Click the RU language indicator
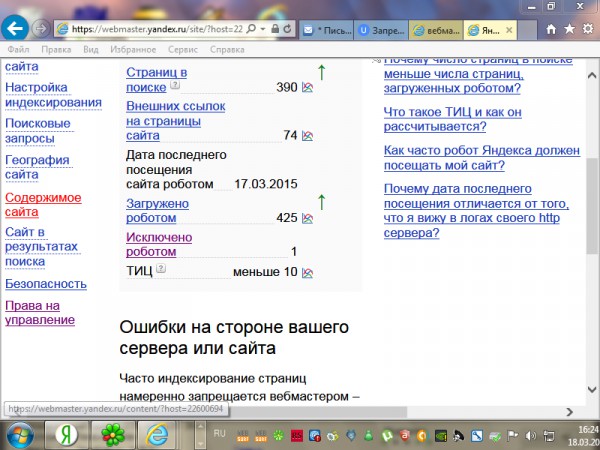Screen dimensions: 600x450 tap(219, 434)
